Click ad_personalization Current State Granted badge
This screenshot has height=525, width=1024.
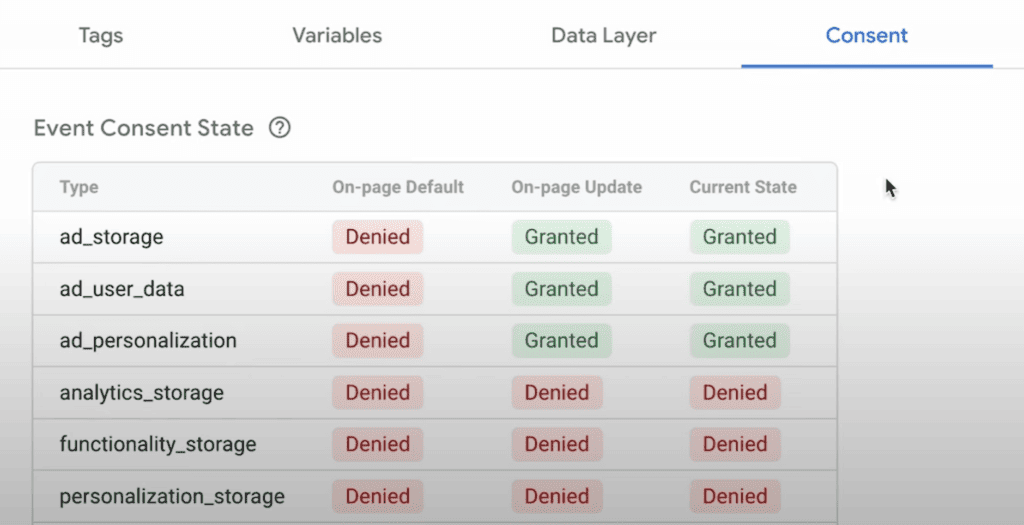pyautogui.click(x=739, y=341)
